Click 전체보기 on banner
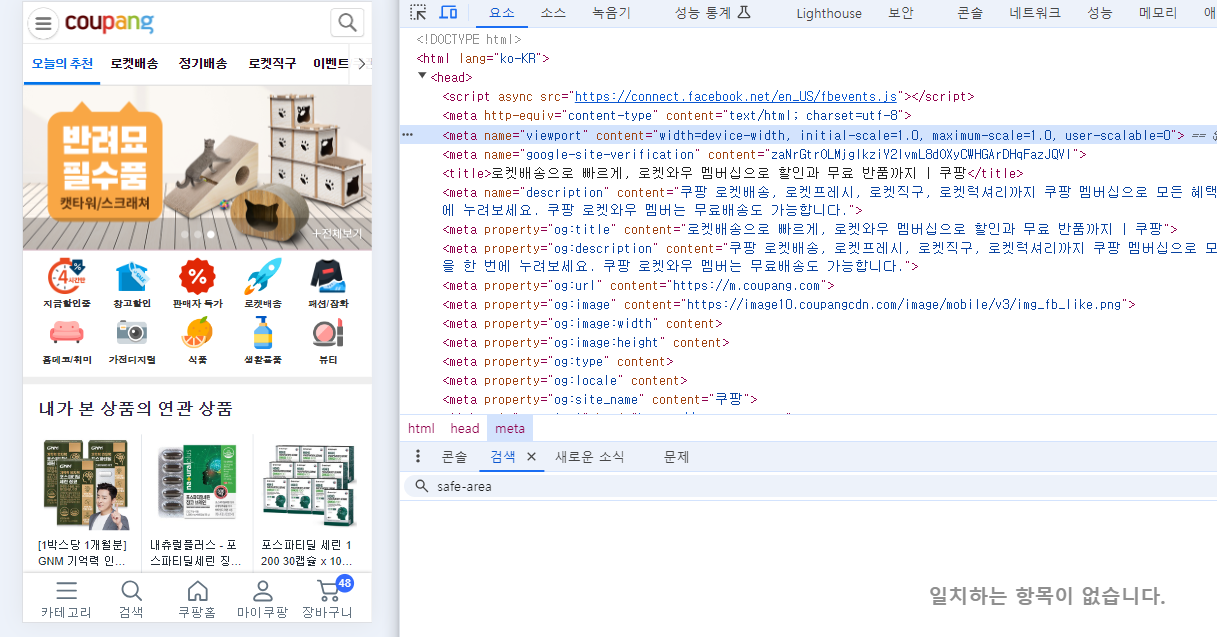This screenshot has width=1217, height=637. tap(337, 233)
